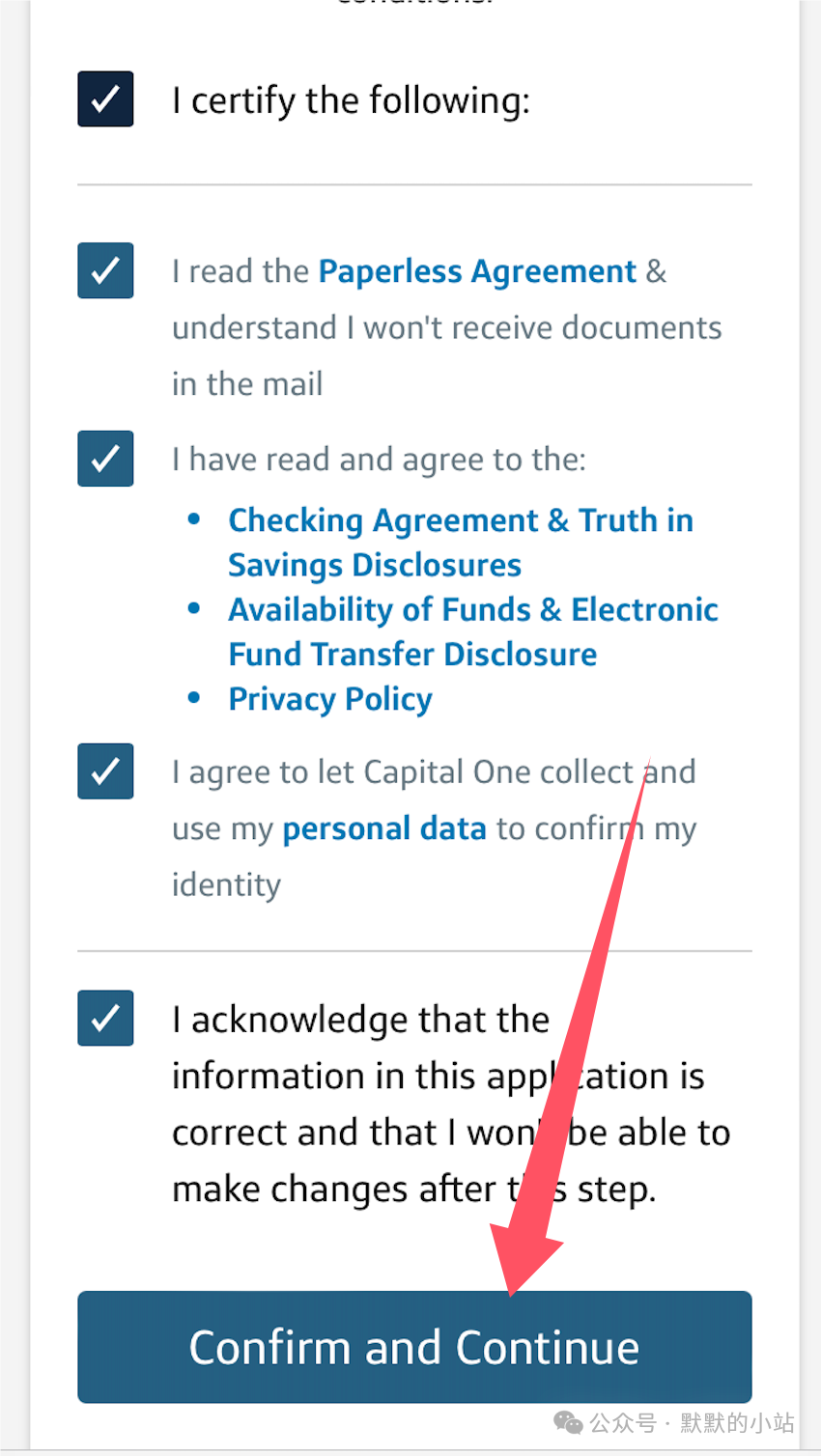Viewport: 821px width, 1456px height.
Task: Follow the "personal data" link
Action: point(384,828)
